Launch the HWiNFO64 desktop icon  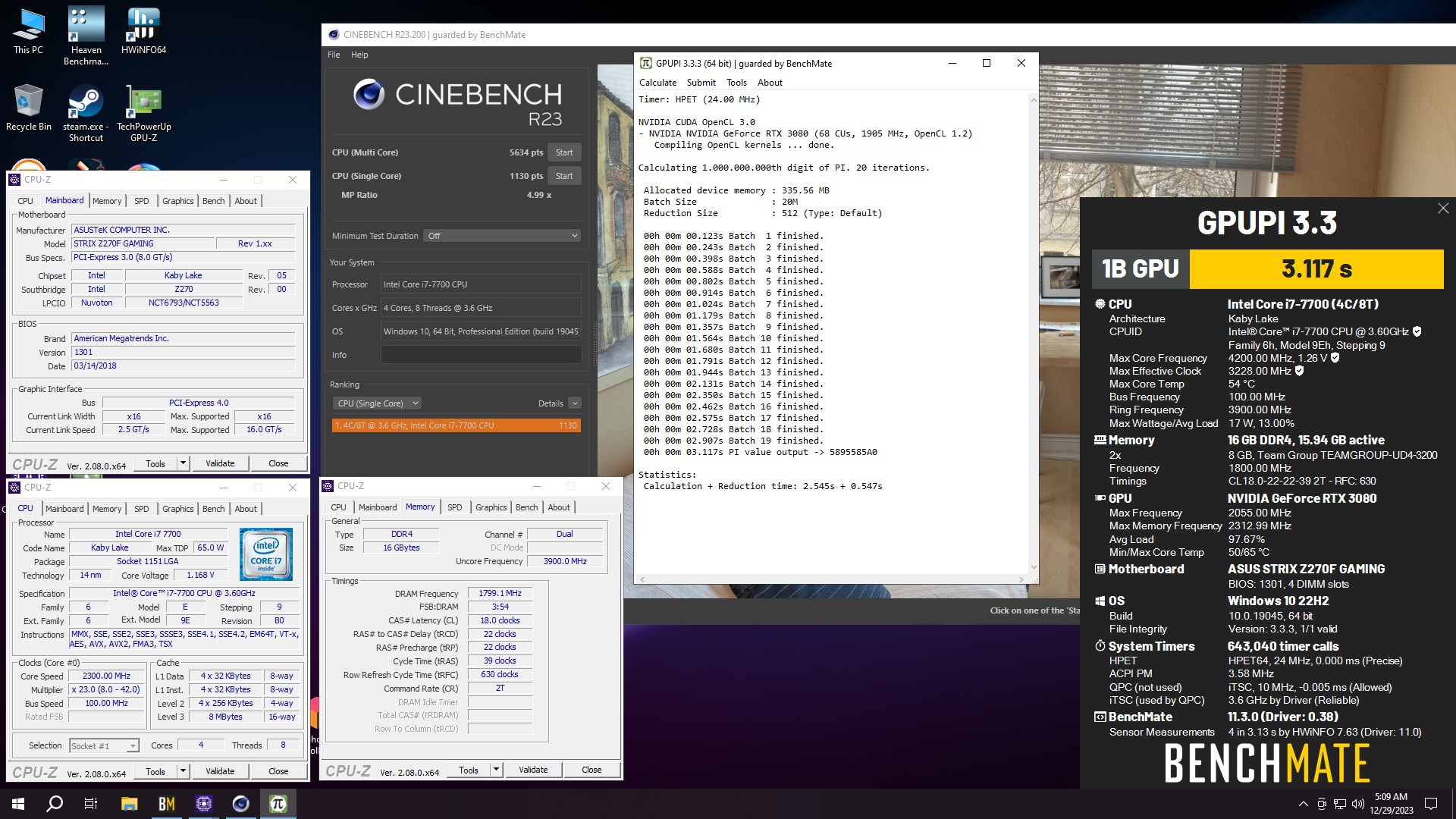[143, 30]
